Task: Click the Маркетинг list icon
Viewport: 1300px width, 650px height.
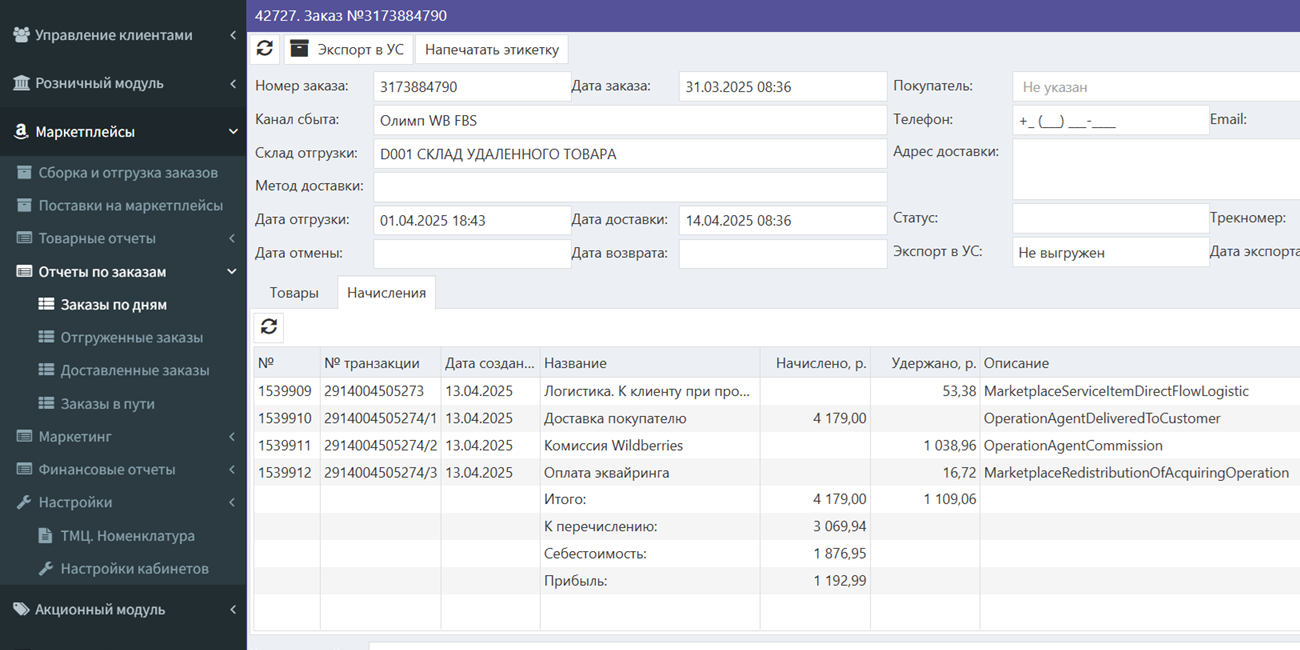Action: [x=24, y=436]
